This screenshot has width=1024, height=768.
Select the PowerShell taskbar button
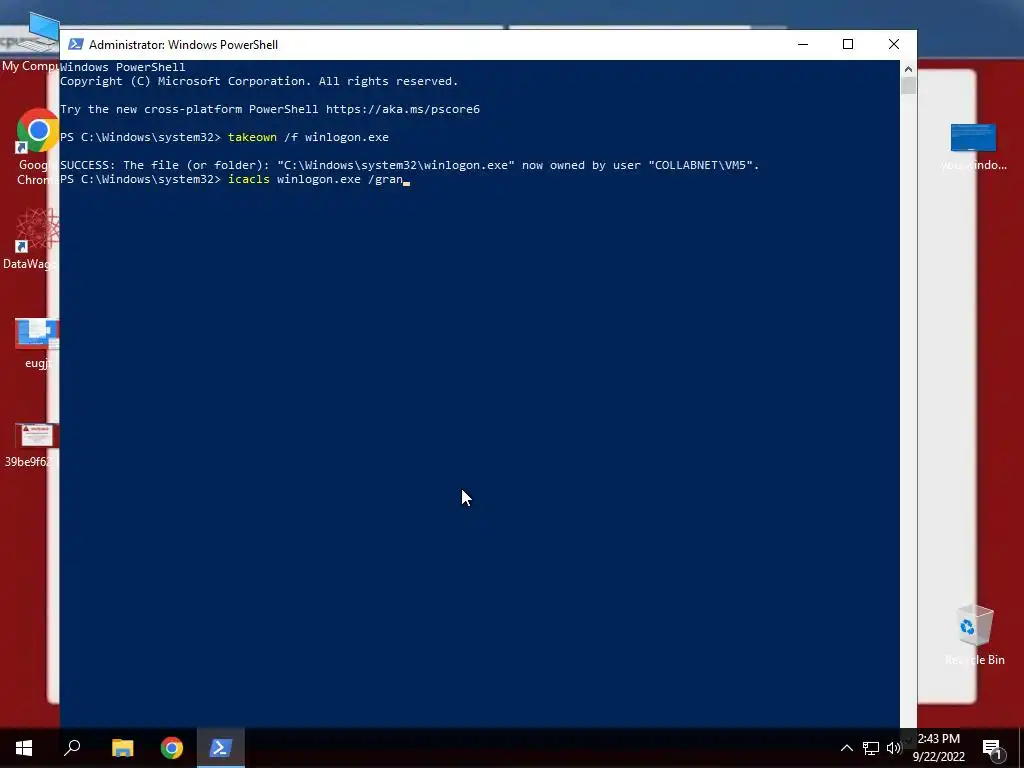click(221, 748)
